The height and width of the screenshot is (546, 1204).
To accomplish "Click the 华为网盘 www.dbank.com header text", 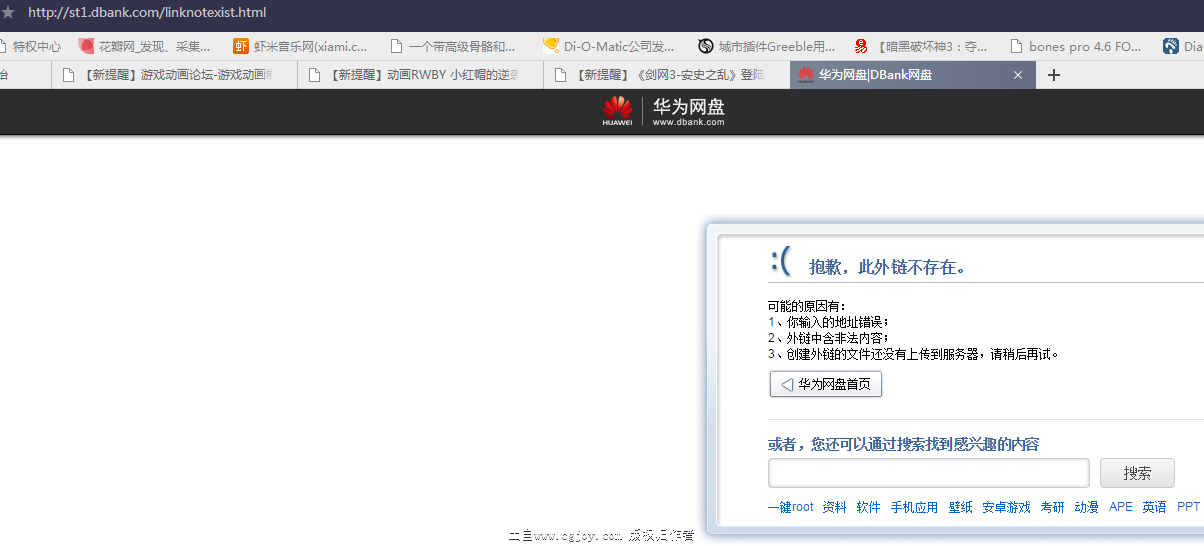I will coord(689,112).
